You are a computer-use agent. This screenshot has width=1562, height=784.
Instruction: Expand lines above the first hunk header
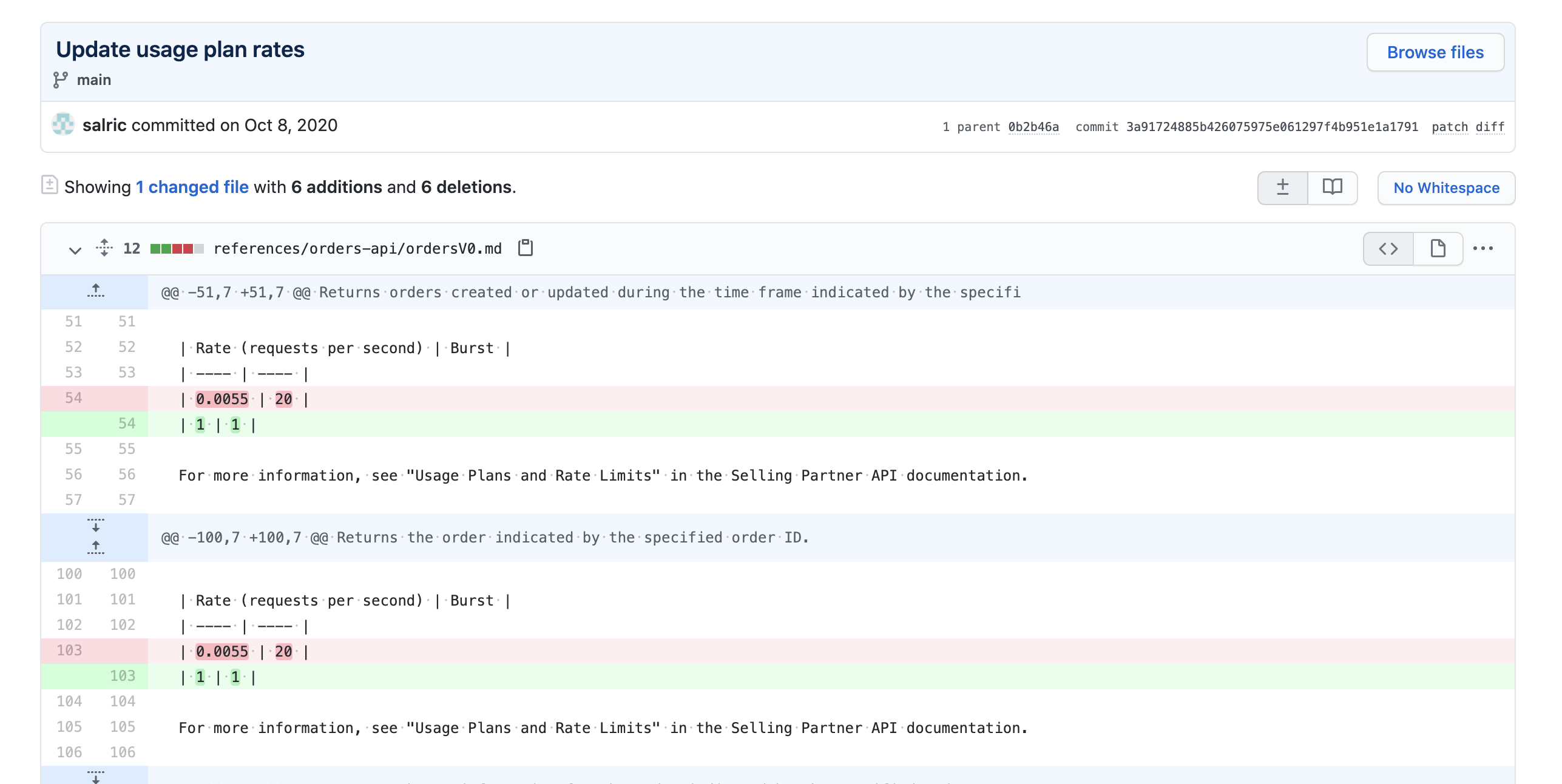coord(95,291)
